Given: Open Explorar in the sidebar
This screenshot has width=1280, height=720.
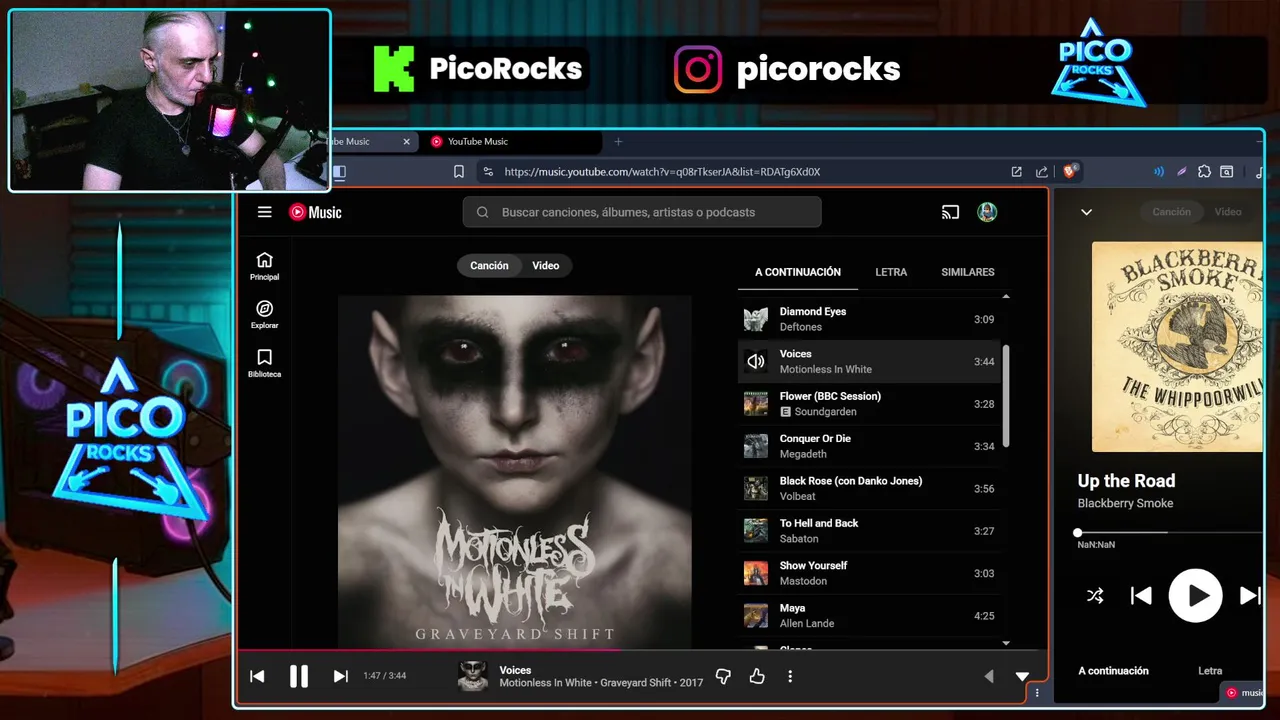Looking at the screenshot, I should 265,314.
